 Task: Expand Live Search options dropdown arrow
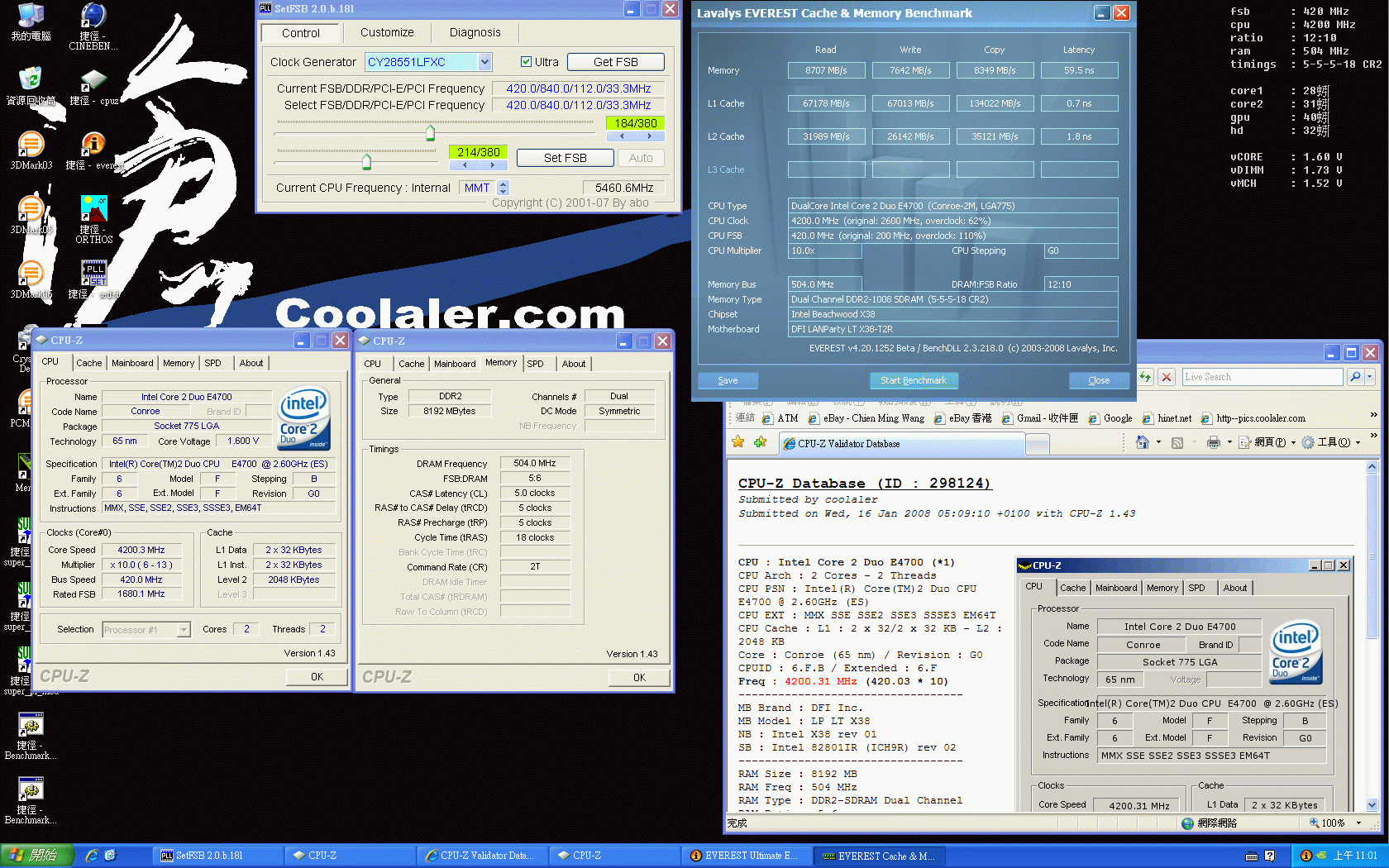(x=1370, y=377)
